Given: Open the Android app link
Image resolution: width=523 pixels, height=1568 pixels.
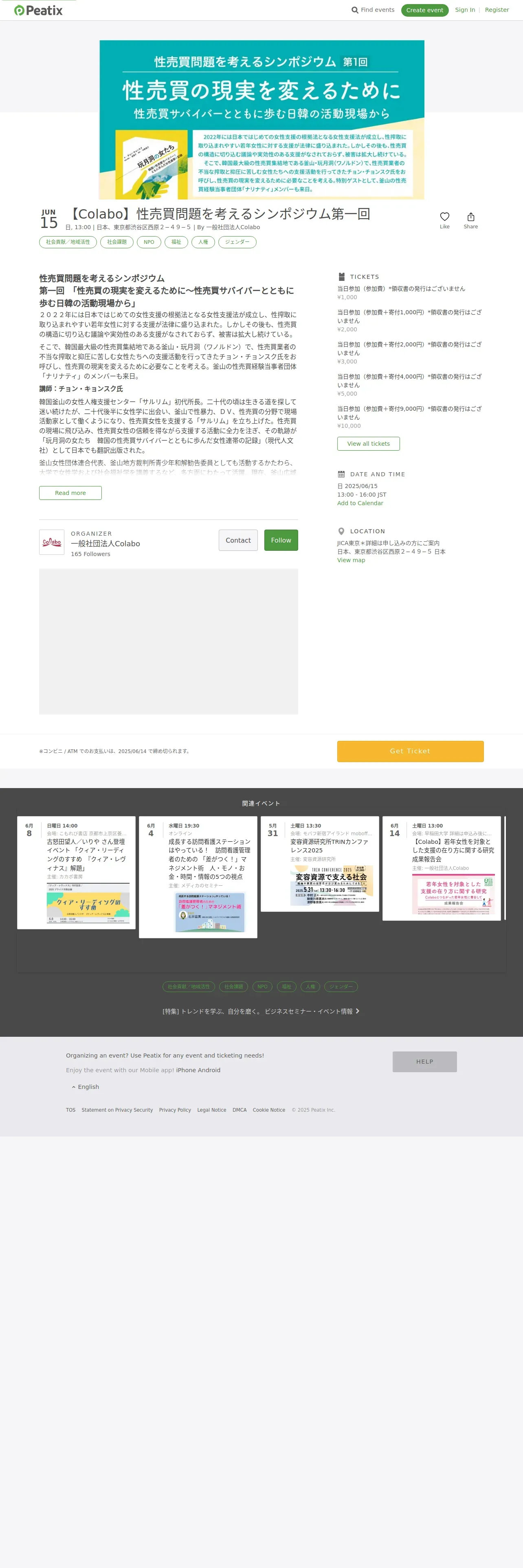Looking at the screenshot, I should [x=209, y=1070].
